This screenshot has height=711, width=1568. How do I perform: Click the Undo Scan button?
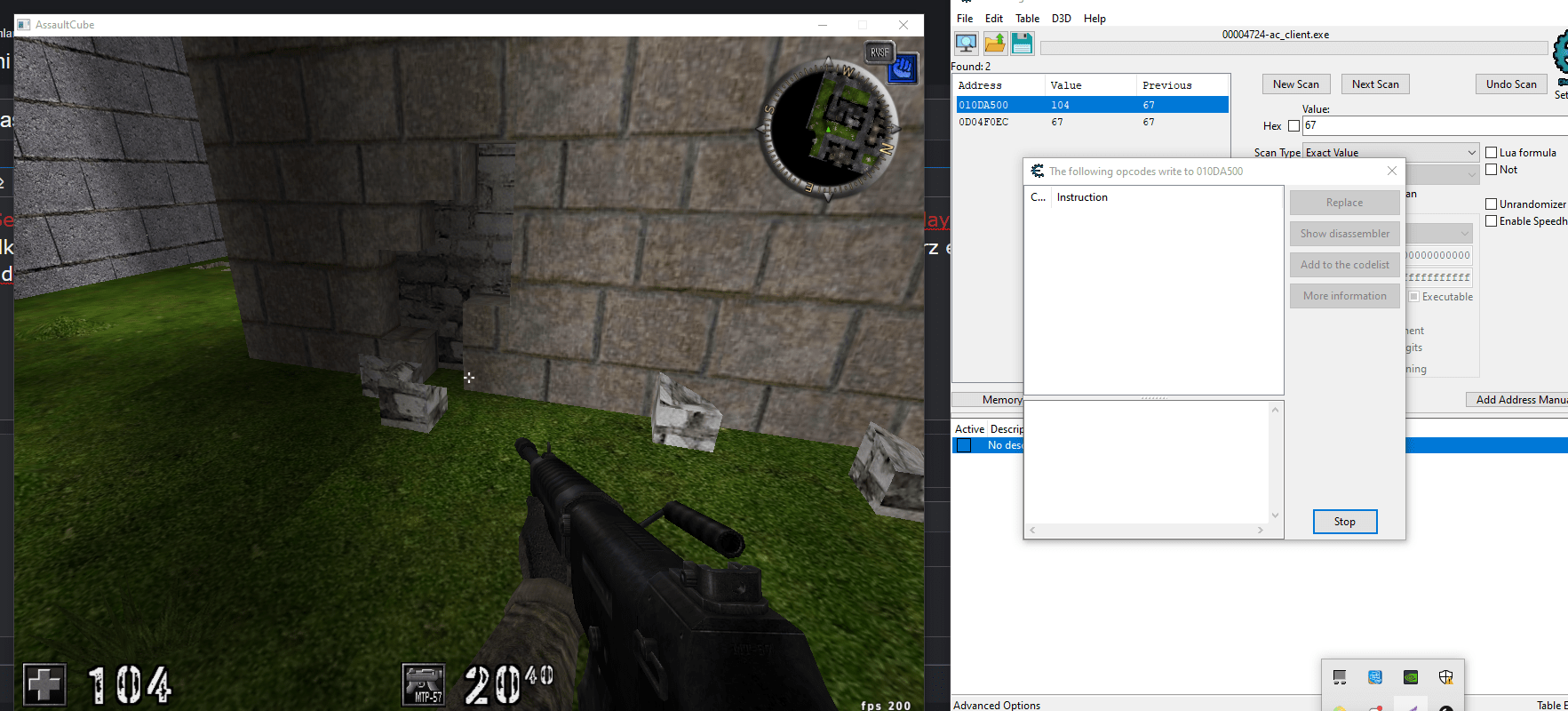(1511, 84)
